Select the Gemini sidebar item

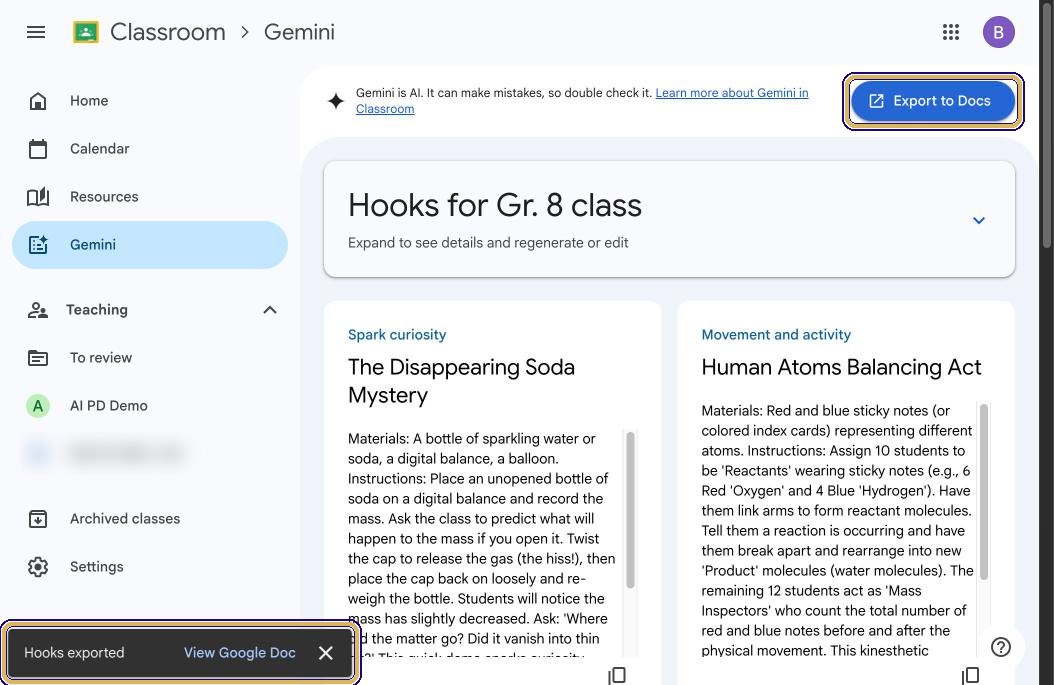[150, 245]
